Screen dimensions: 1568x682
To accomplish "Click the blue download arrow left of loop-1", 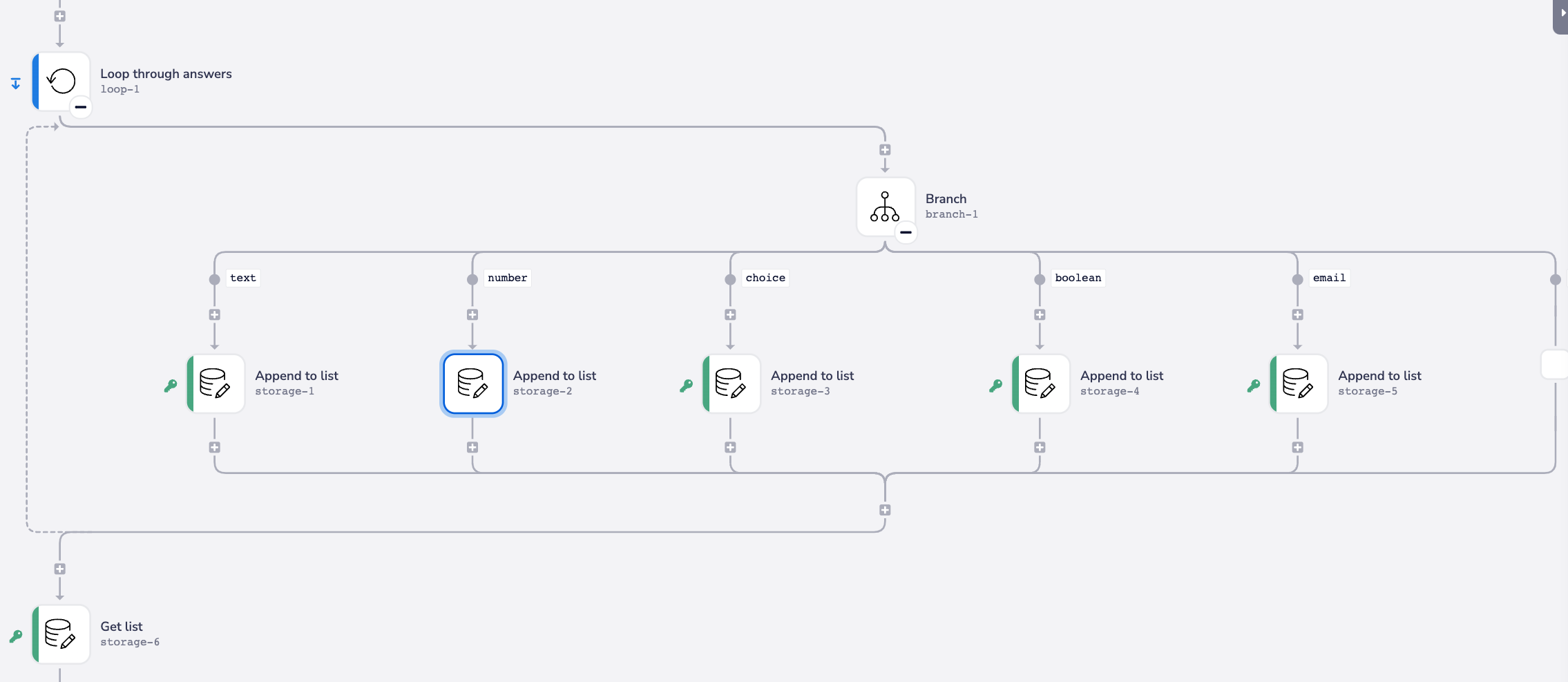I will [15, 83].
